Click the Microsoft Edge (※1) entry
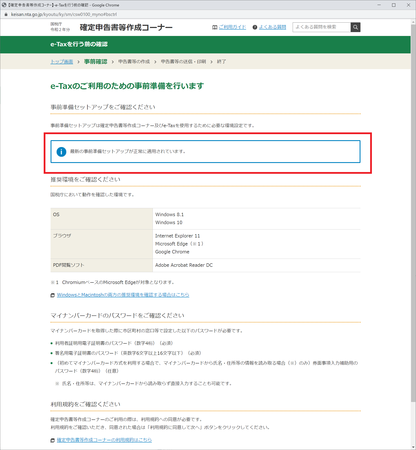 (179, 244)
